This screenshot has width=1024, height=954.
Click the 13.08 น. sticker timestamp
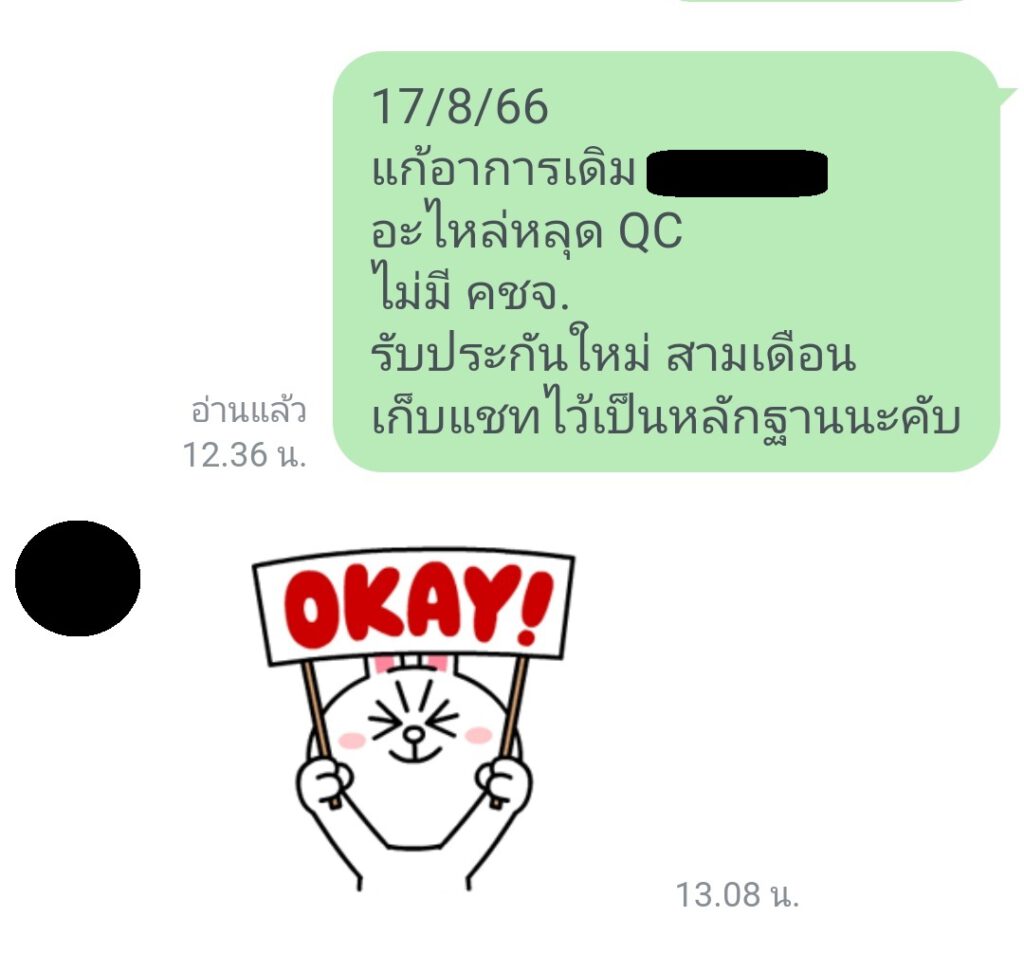[x=737, y=894]
